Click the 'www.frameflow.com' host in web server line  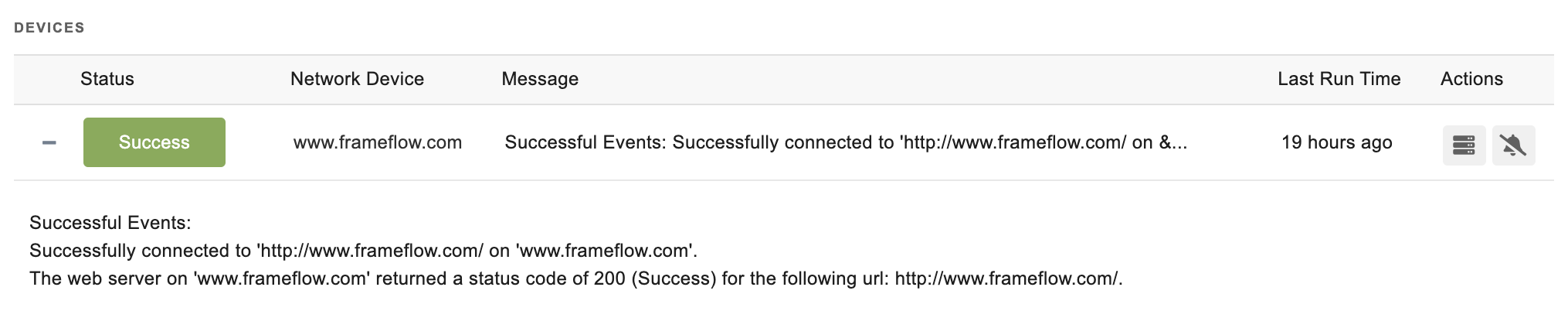tap(281, 279)
